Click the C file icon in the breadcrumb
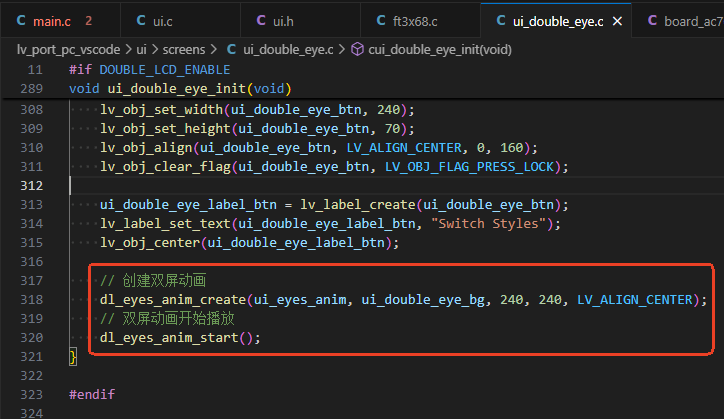This screenshot has height=419, width=724. click(x=232, y=49)
